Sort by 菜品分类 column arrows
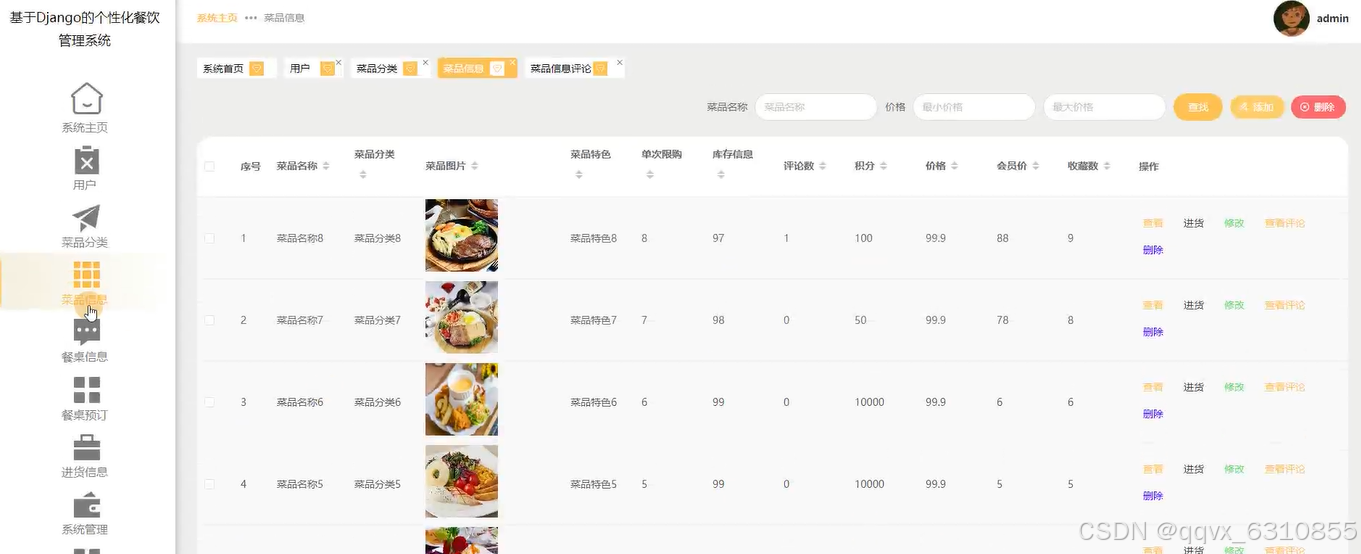Viewport: 1361px width, 554px height. click(363, 175)
